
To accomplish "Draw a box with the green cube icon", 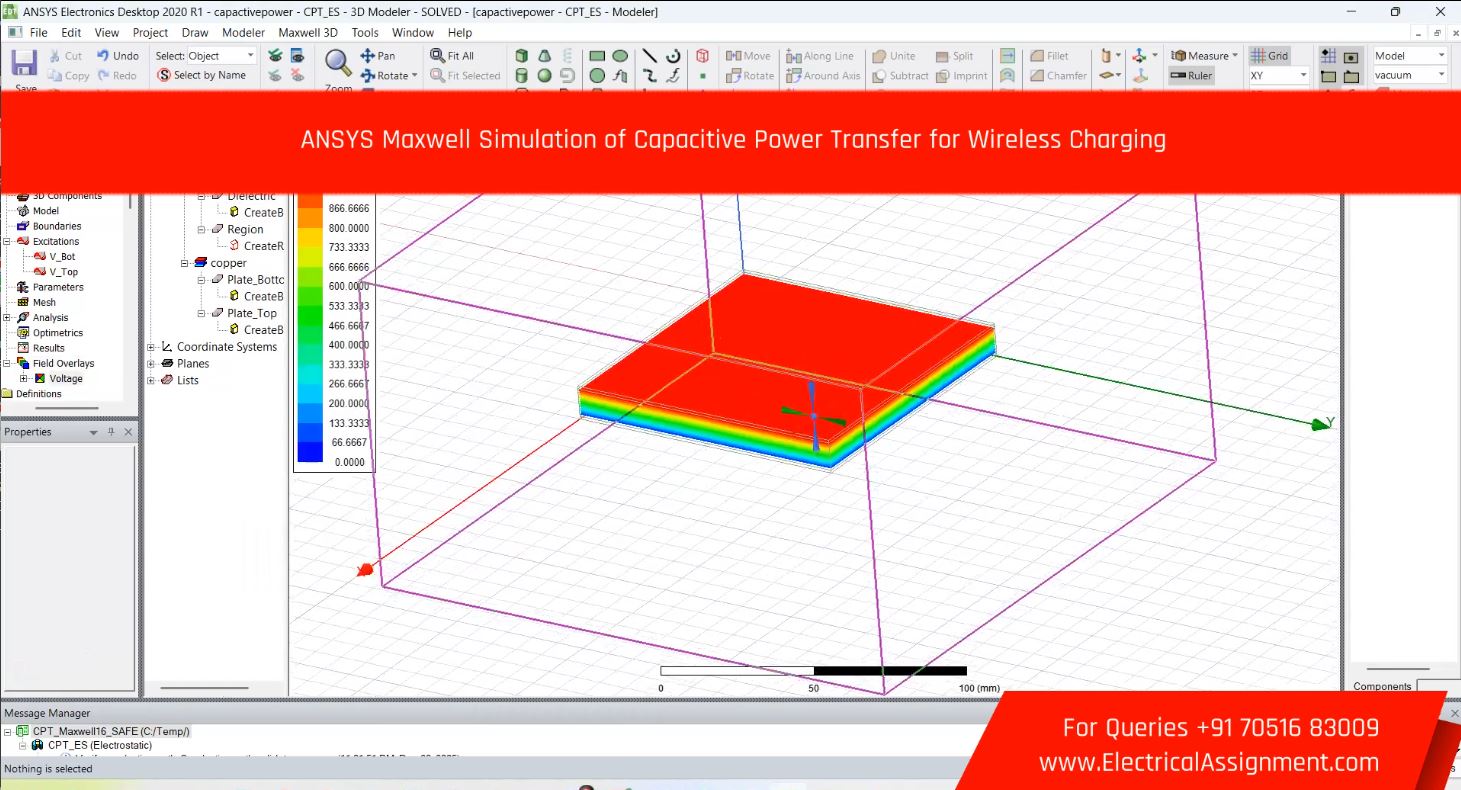I will [522, 56].
